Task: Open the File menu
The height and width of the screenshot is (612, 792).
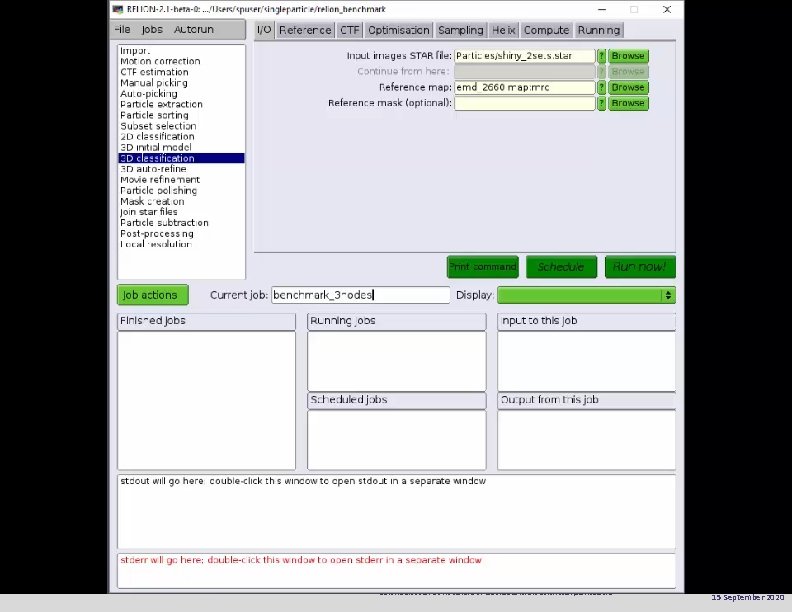Action: tap(122, 30)
